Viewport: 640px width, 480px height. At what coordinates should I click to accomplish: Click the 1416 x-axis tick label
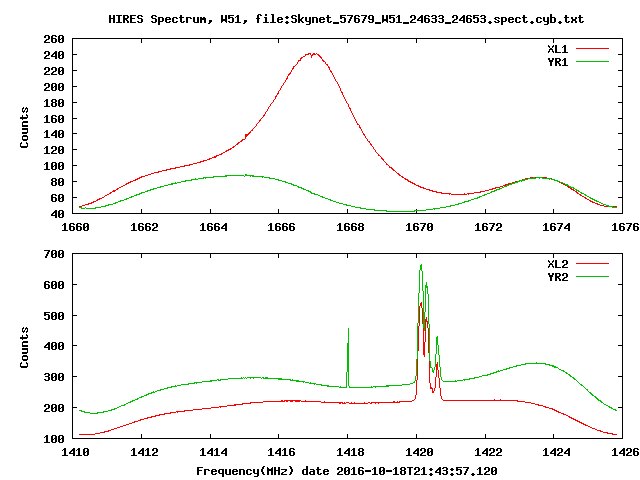pyautogui.click(x=281, y=452)
